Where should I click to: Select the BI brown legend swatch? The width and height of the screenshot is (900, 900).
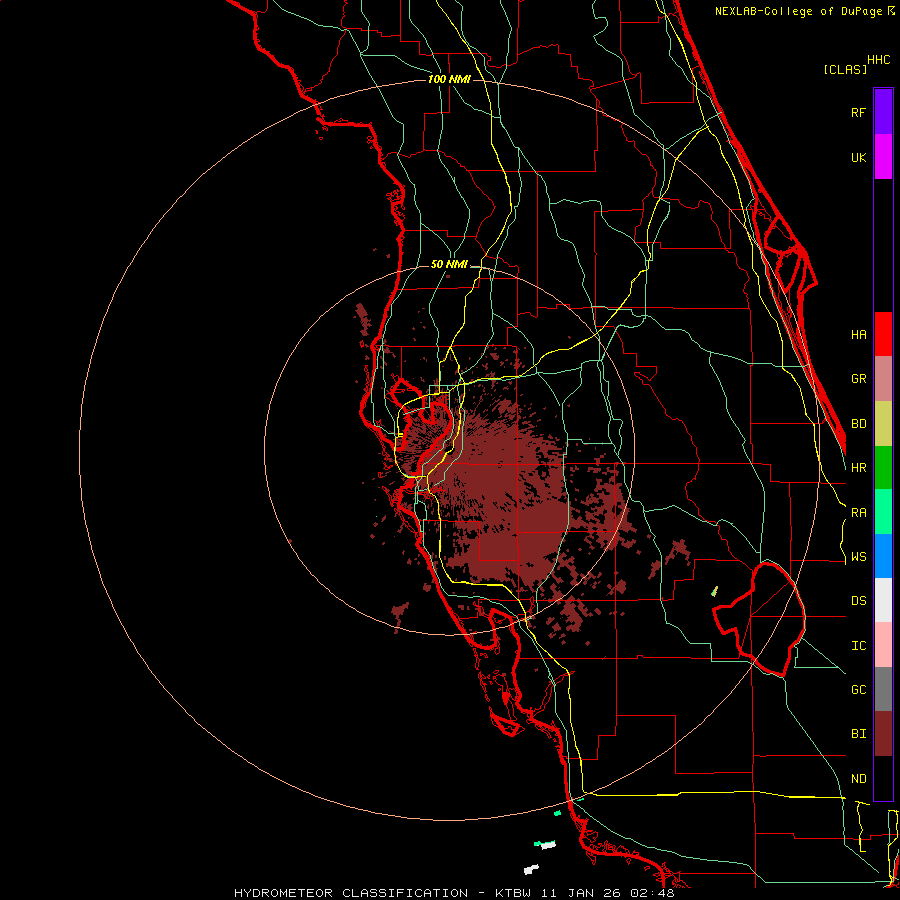click(x=883, y=734)
